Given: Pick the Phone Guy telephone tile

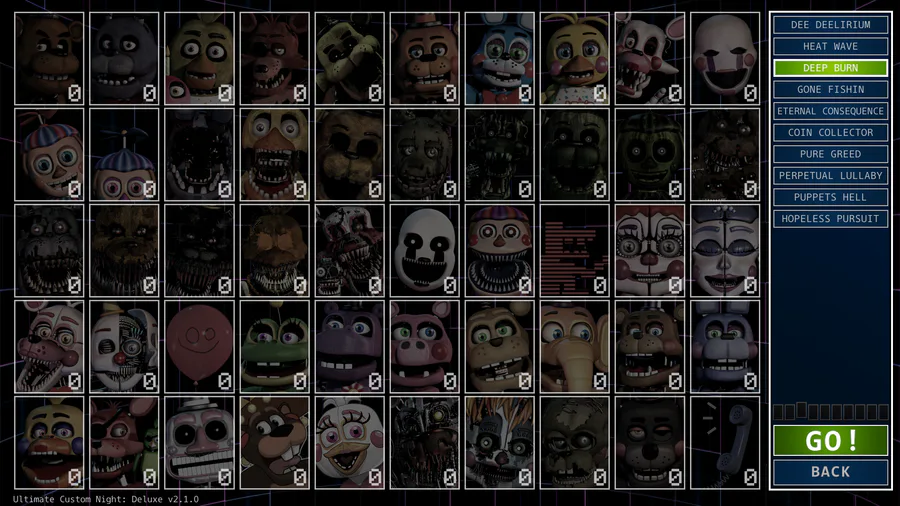Looking at the screenshot, I should [x=725, y=442].
